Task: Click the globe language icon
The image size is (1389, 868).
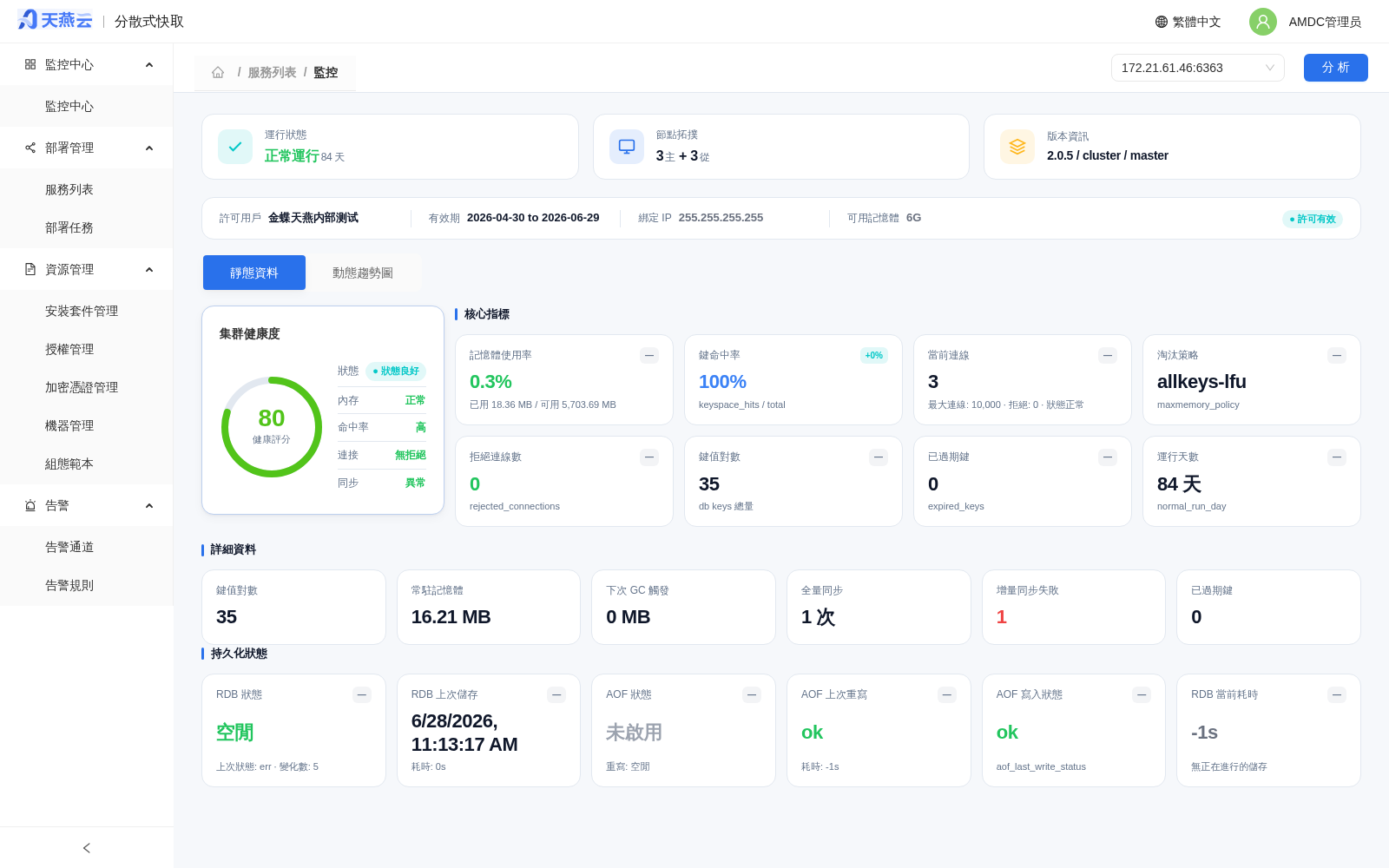Action: 1162,22
